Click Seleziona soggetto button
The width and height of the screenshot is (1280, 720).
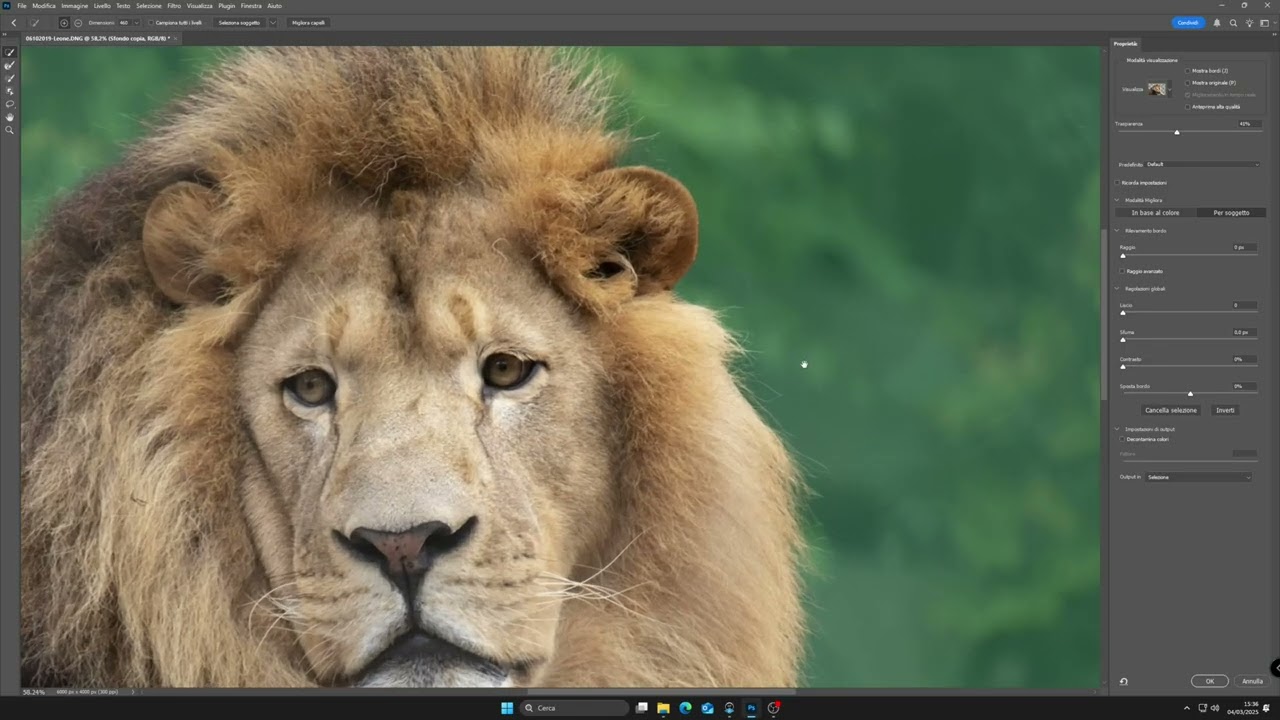pyautogui.click(x=239, y=22)
